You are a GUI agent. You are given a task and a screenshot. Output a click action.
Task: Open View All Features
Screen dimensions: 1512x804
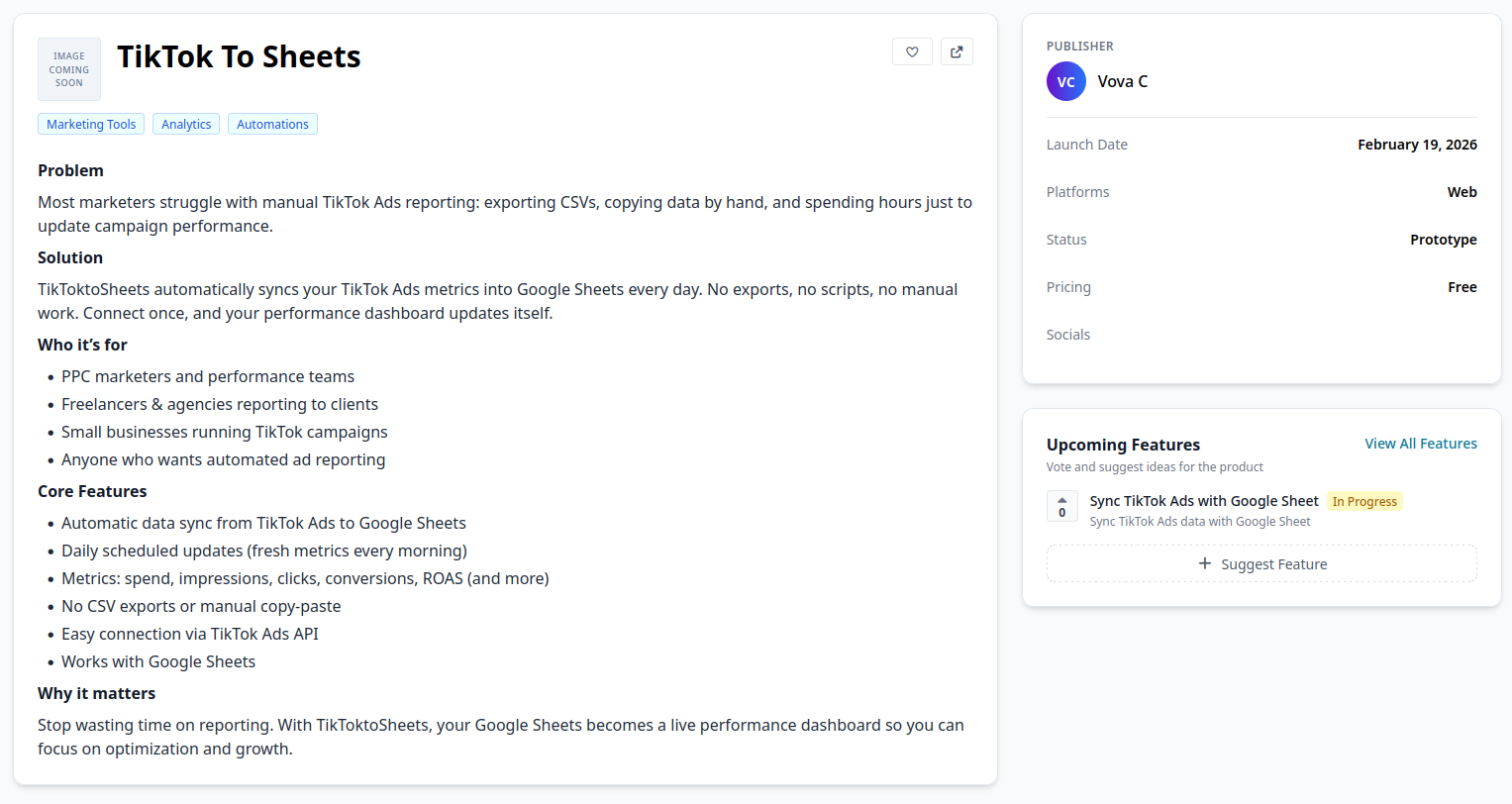[1421, 443]
